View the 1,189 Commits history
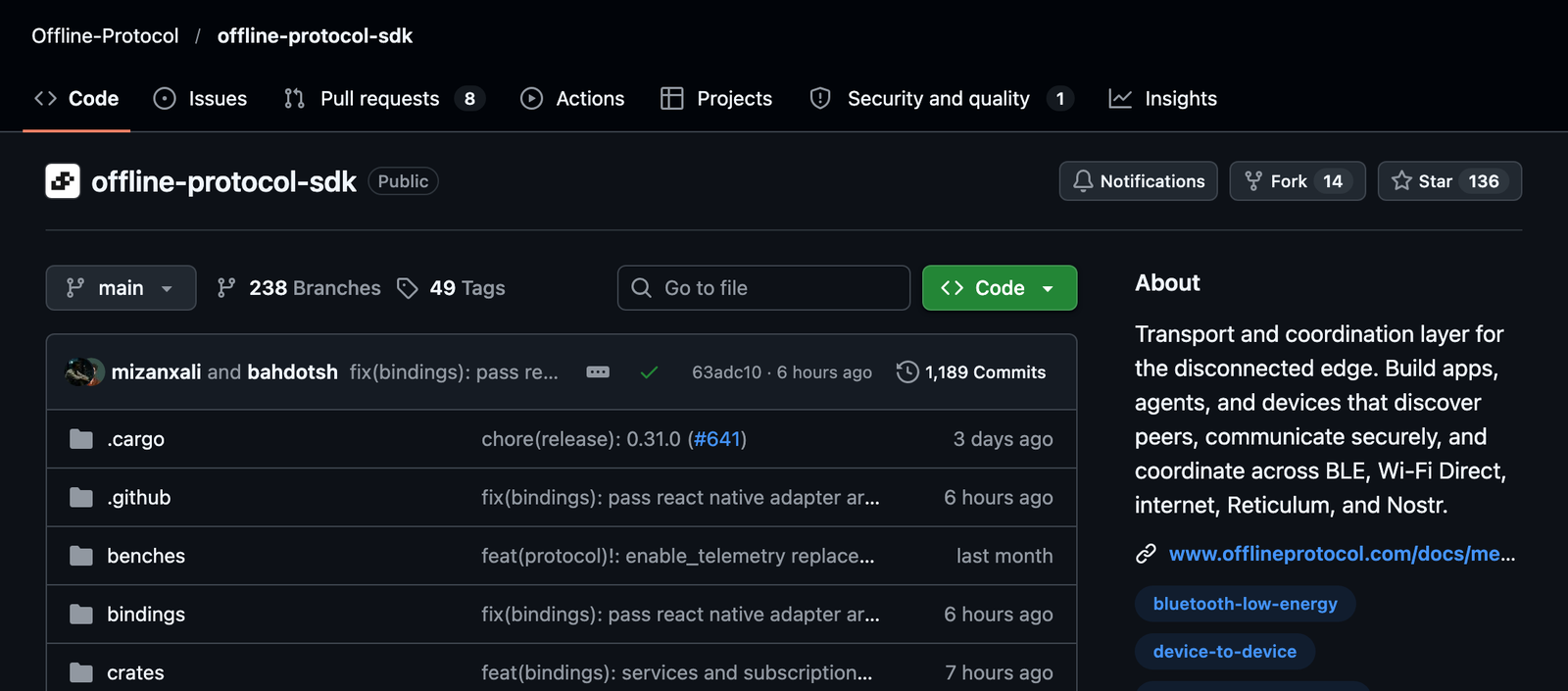 (x=971, y=372)
